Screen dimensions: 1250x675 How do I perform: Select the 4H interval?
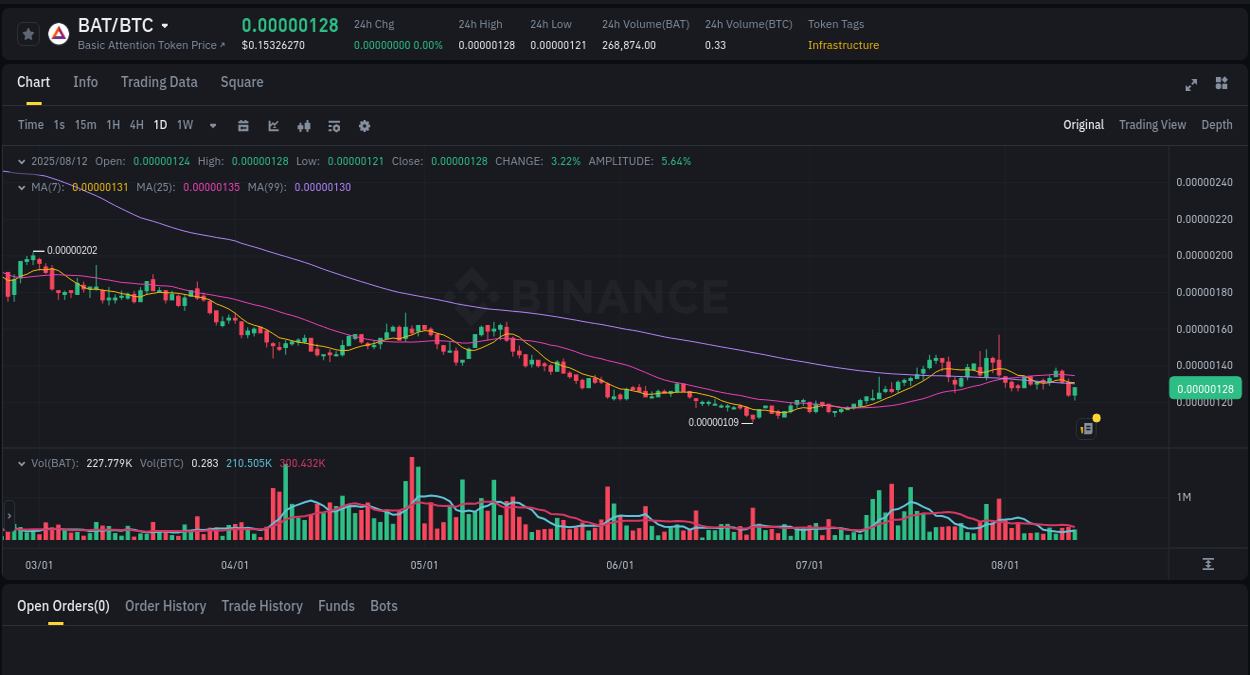coord(137,125)
